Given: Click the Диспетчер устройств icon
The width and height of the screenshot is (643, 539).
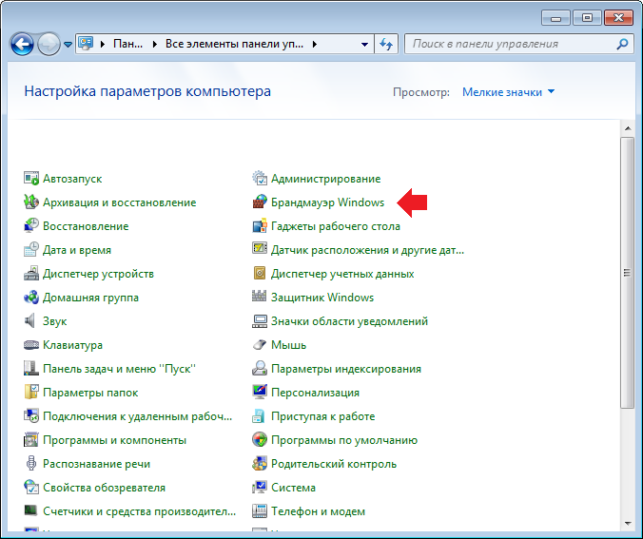Looking at the screenshot, I should point(31,274).
